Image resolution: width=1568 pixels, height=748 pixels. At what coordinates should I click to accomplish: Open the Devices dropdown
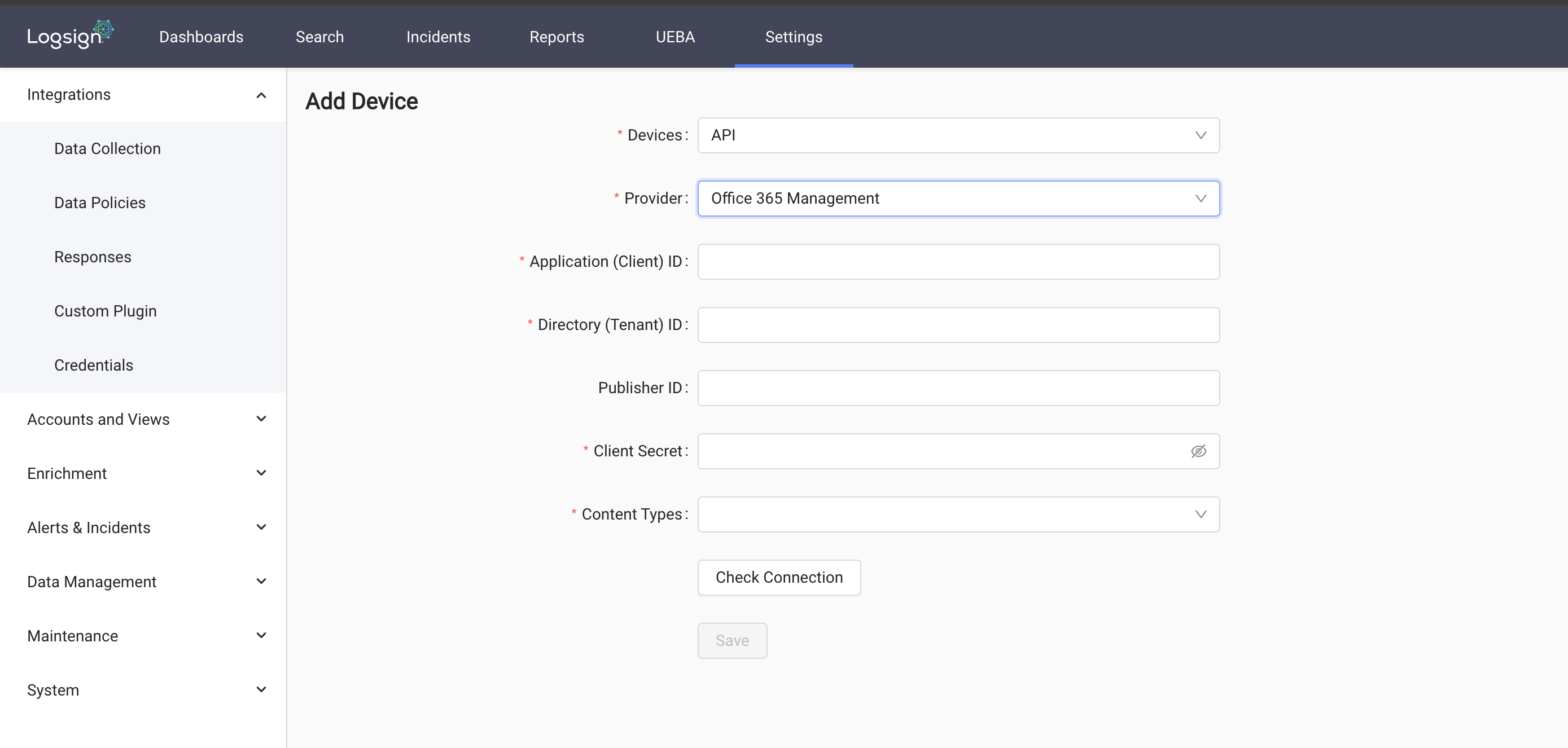coord(957,135)
